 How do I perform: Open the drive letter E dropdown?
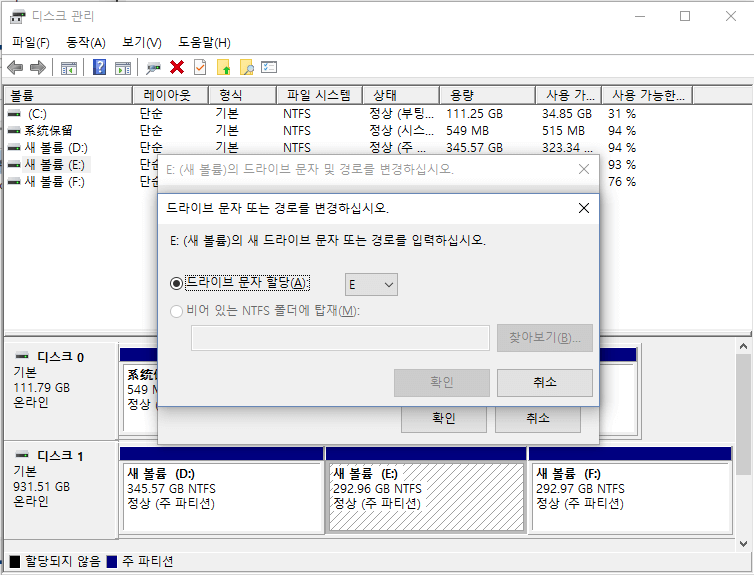click(x=371, y=285)
